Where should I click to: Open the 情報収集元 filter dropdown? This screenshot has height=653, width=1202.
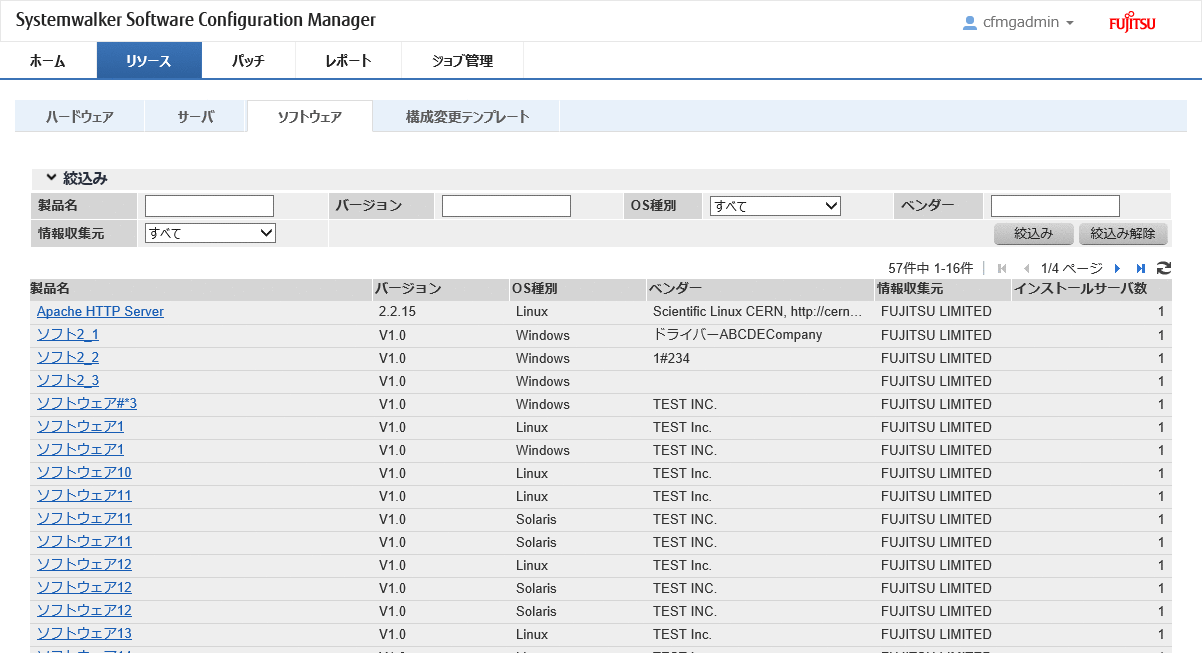click(x=210, y=233)
